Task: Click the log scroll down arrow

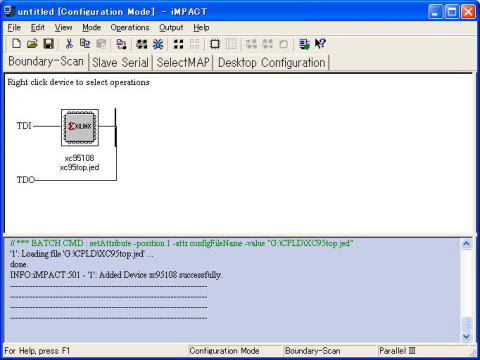Action: (466, 337)
